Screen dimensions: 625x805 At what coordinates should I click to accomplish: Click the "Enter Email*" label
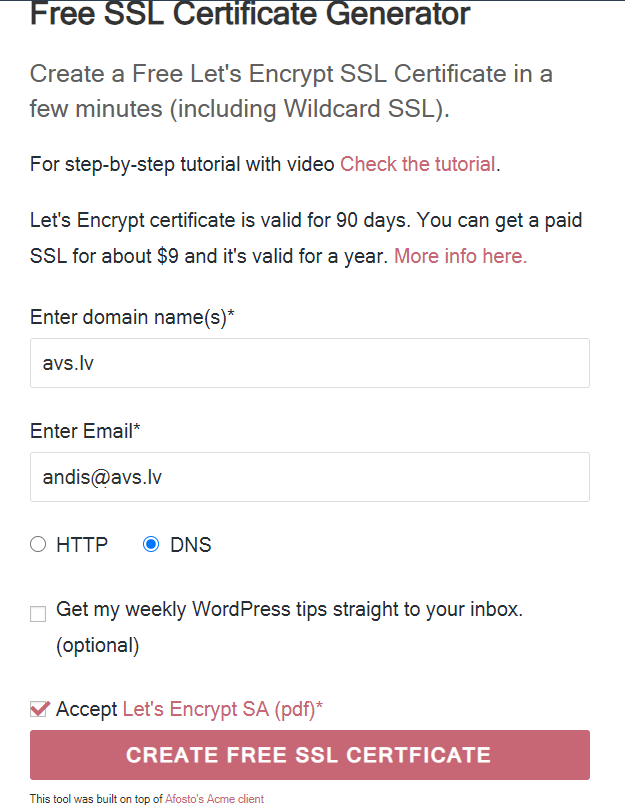[85, 432]
